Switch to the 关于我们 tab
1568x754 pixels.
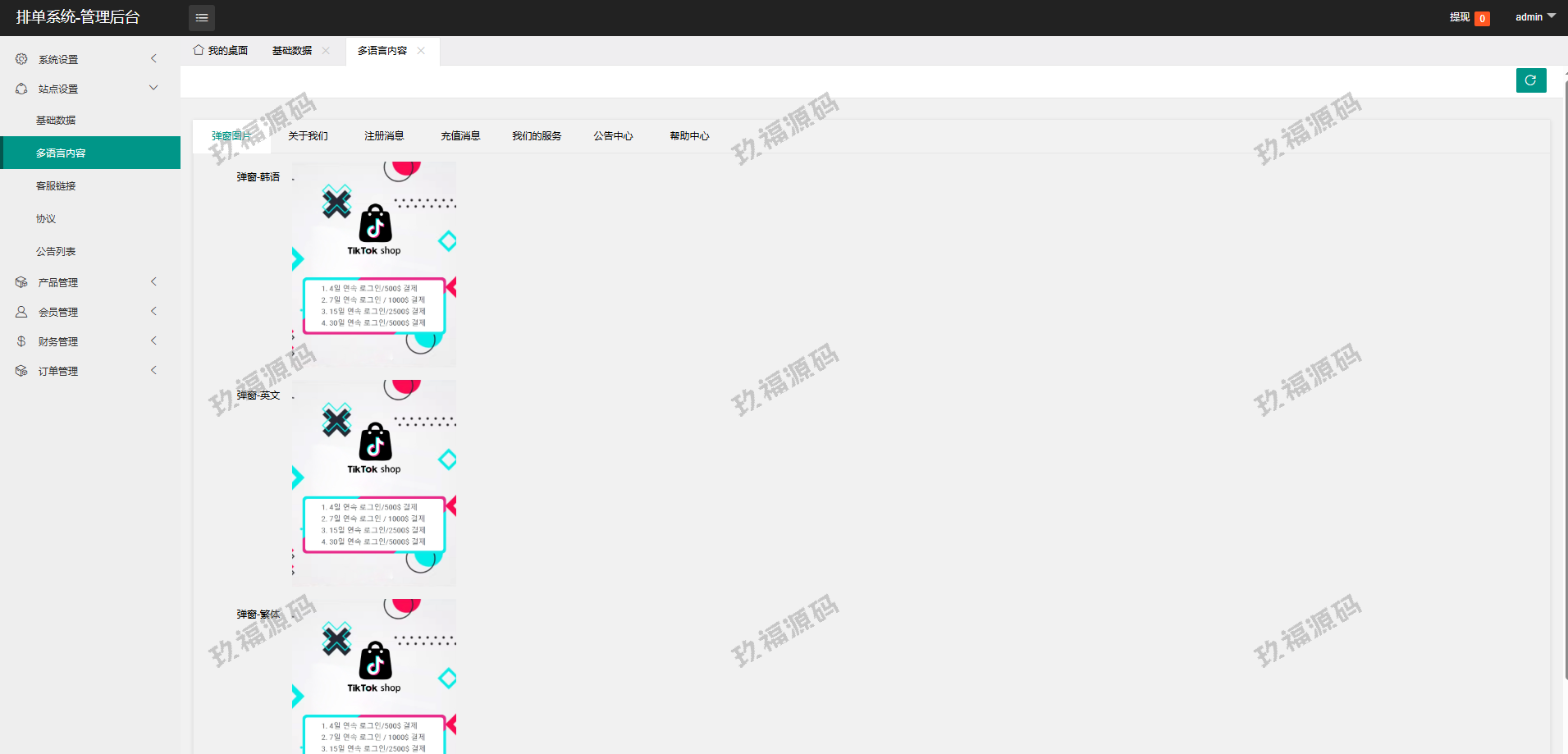308,136
